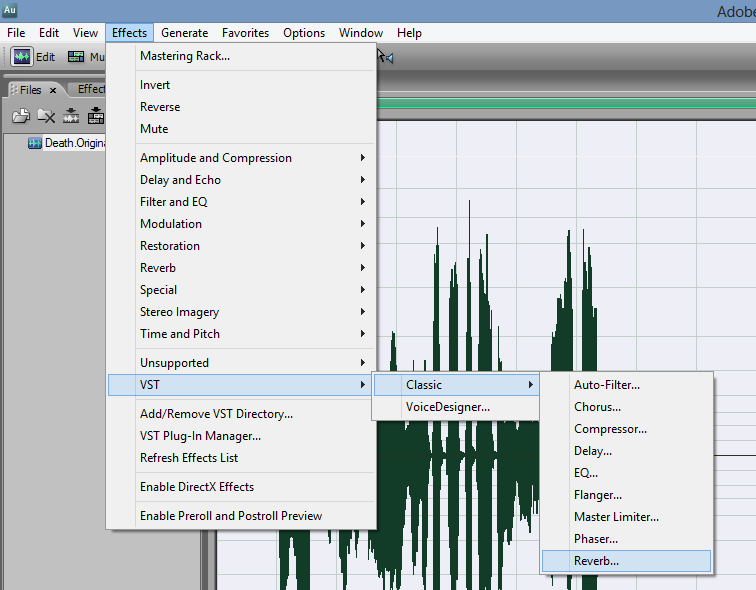Switch to Edit view waveform icon

coord(22,57)
